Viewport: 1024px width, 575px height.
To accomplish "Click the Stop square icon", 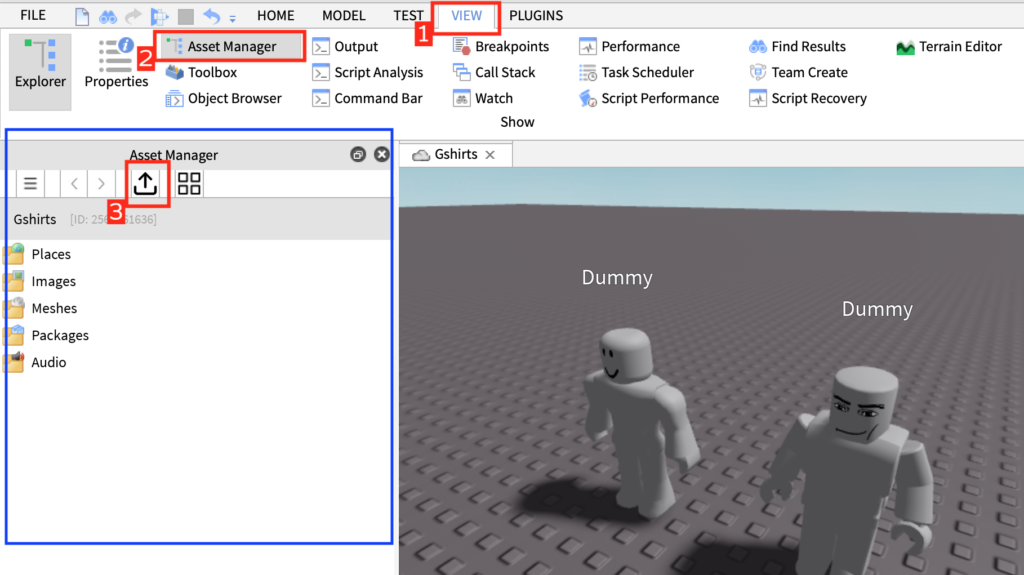I will (185, 16).
